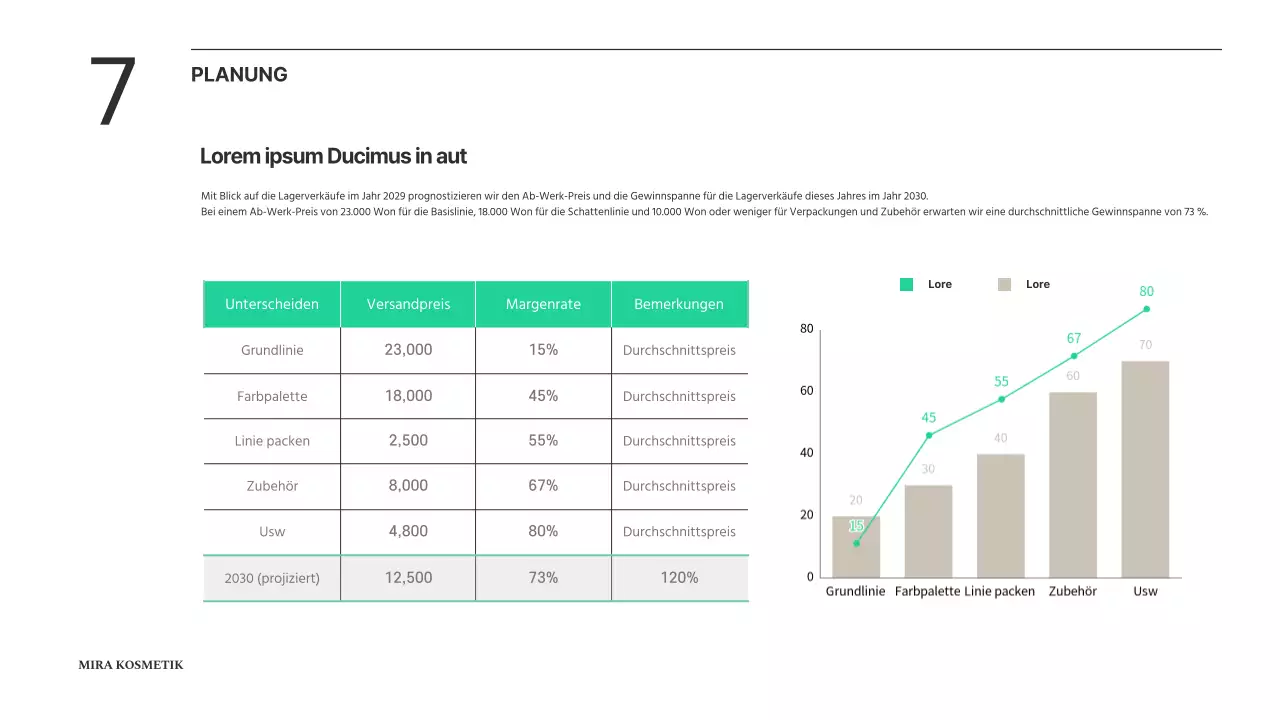Click the MIRA KOSMETIK footer text
The height and width of the screenshot is (720, 1280).
coord(131,665)
